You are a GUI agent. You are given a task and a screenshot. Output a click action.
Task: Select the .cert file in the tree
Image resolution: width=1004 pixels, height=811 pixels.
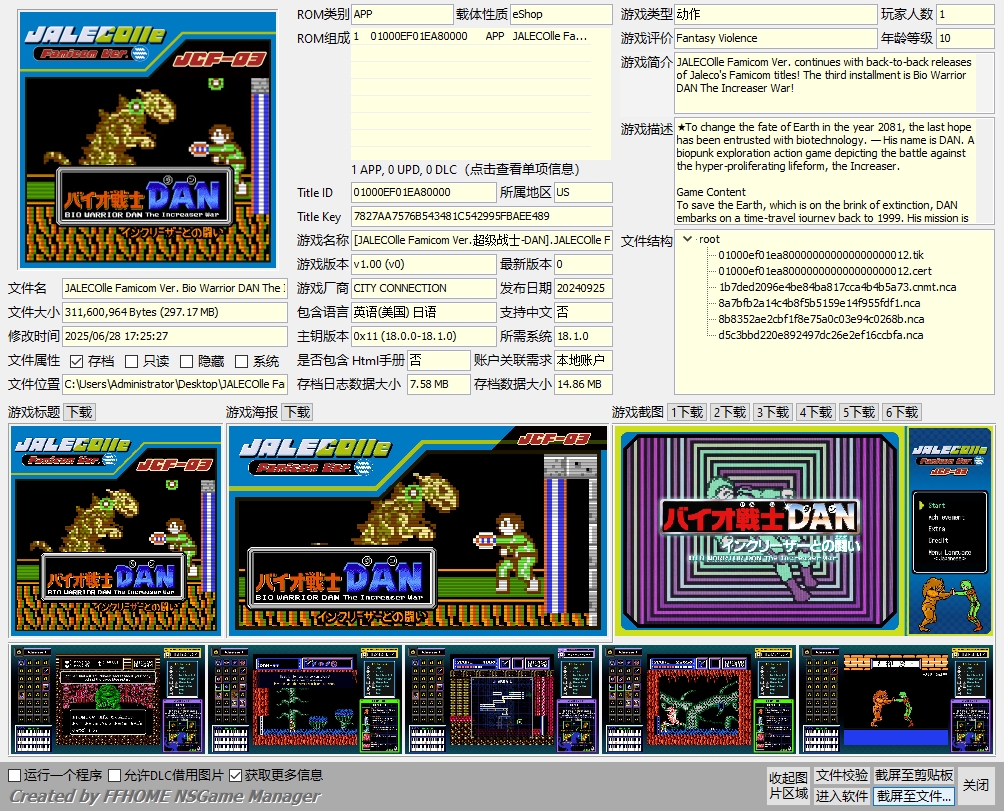point(825,271)
